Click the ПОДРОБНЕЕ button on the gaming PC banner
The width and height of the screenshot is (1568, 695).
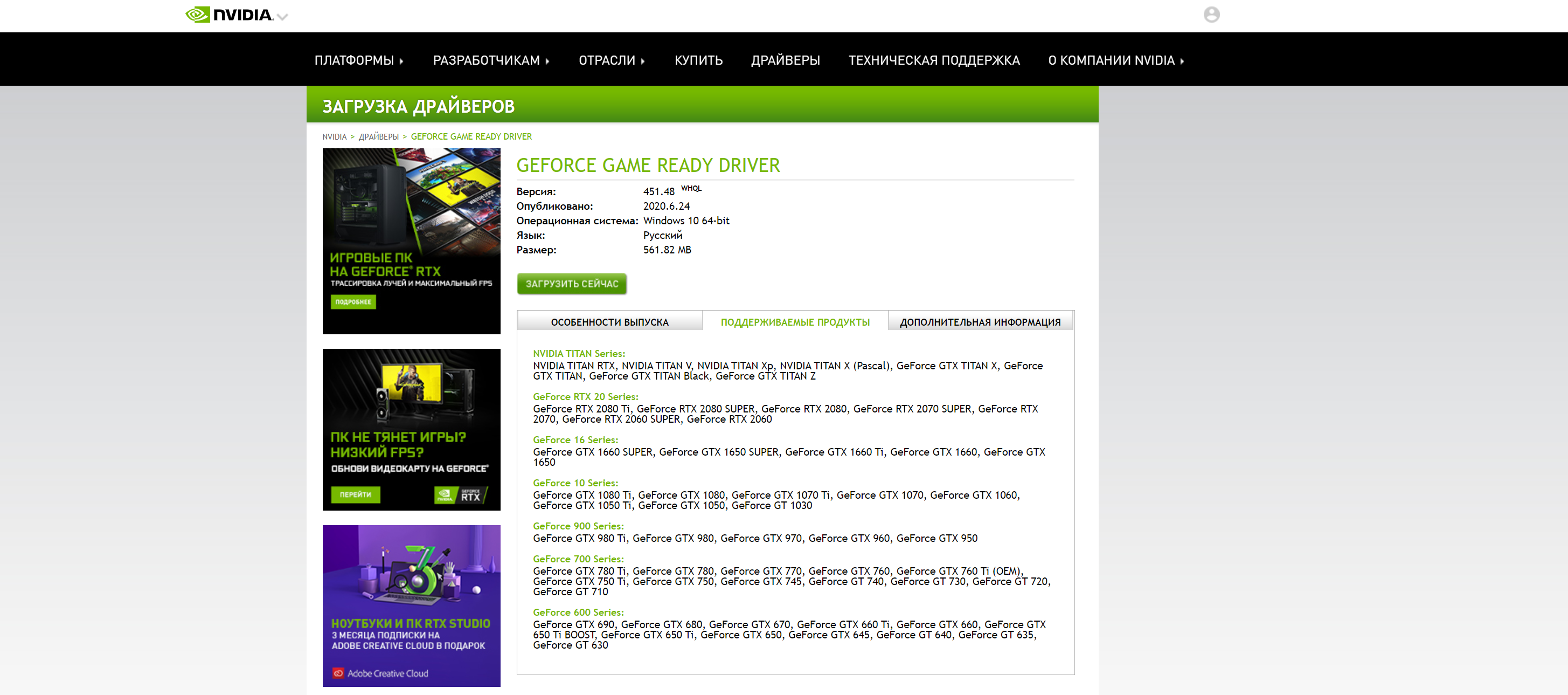point(353,301)
